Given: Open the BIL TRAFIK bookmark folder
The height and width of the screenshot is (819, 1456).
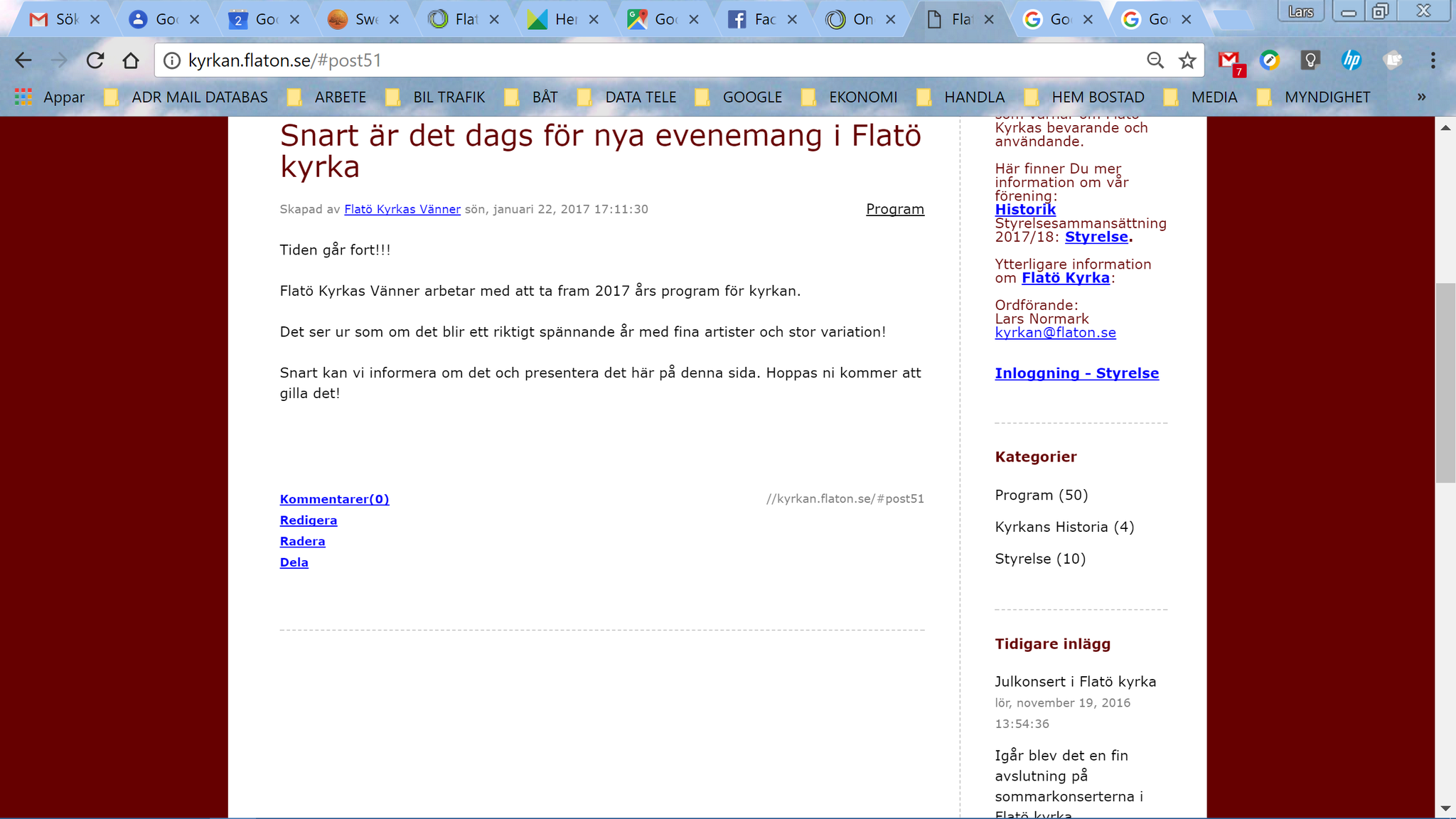Looking at the screenshot, I should (435, 97).
